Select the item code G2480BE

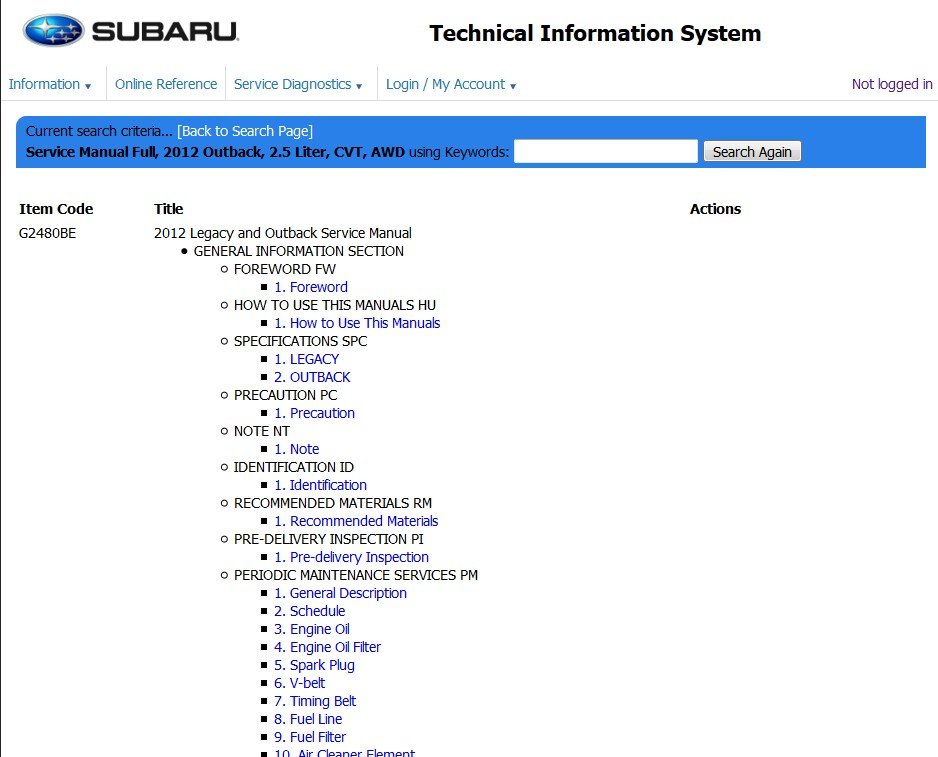click(47, 233)
